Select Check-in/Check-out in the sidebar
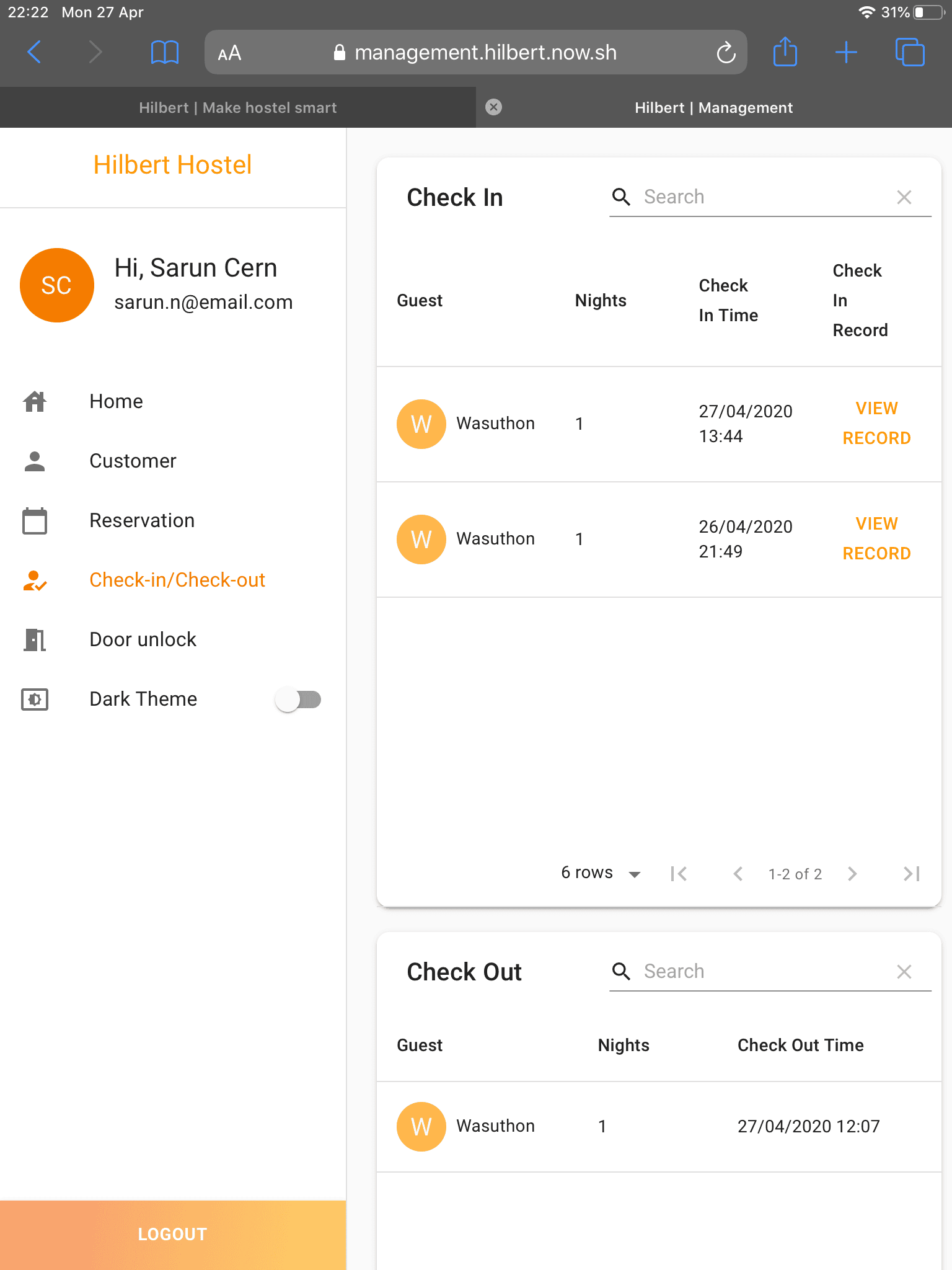 click(173, 580)
